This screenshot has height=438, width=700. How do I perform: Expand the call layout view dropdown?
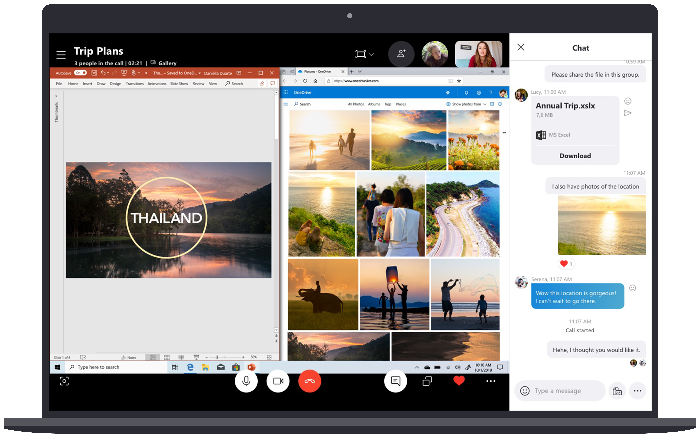364,54
